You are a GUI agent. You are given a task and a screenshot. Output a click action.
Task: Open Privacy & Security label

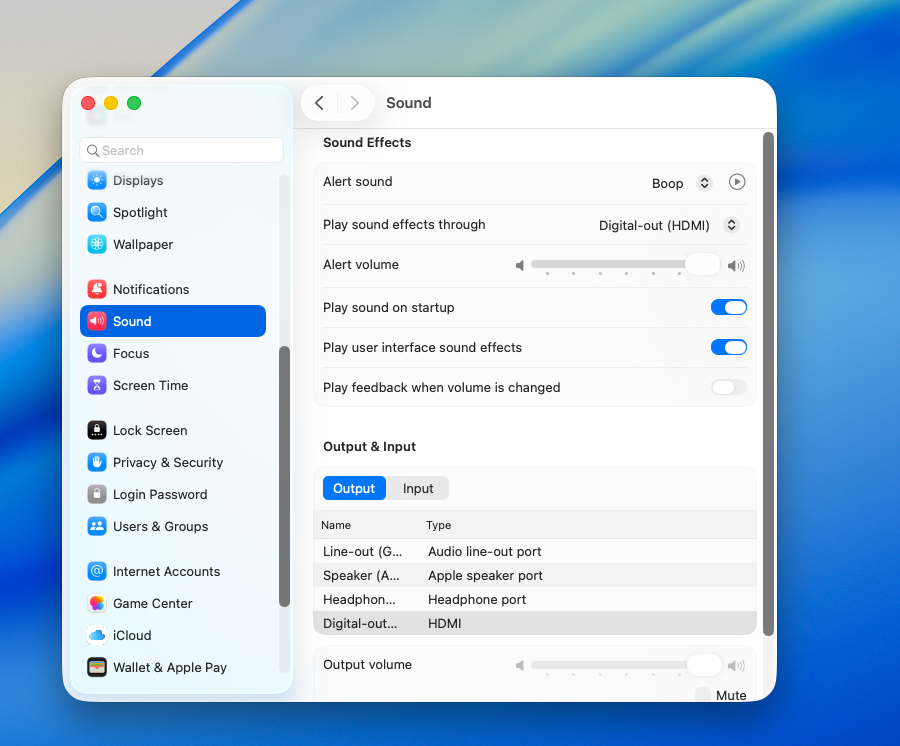[168, 463]
